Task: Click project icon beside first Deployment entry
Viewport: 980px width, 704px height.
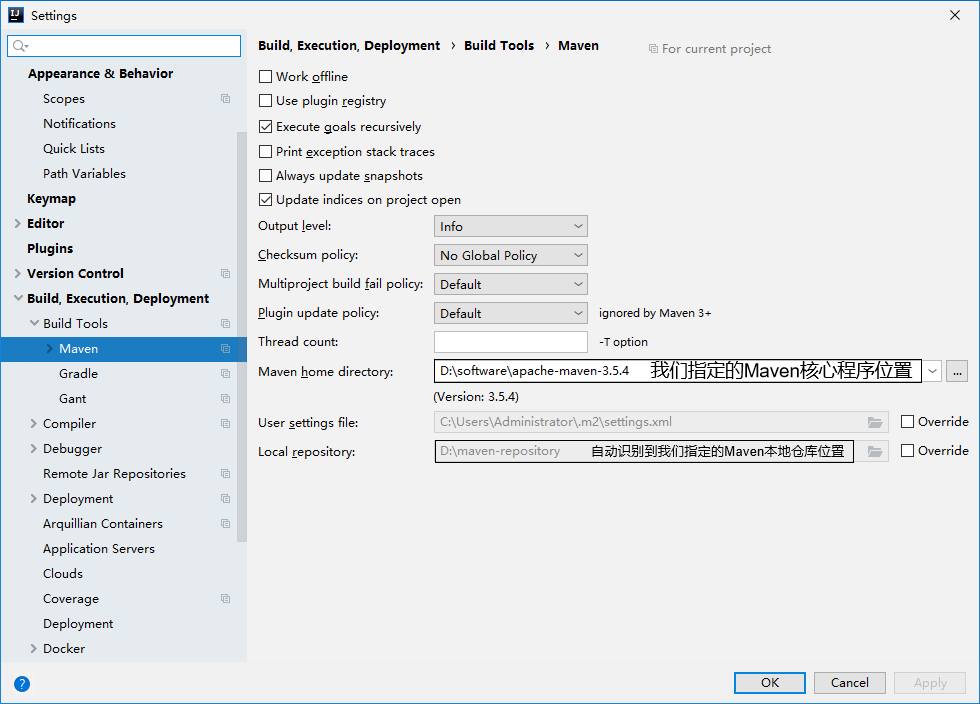Action: [x=226, y=499]
